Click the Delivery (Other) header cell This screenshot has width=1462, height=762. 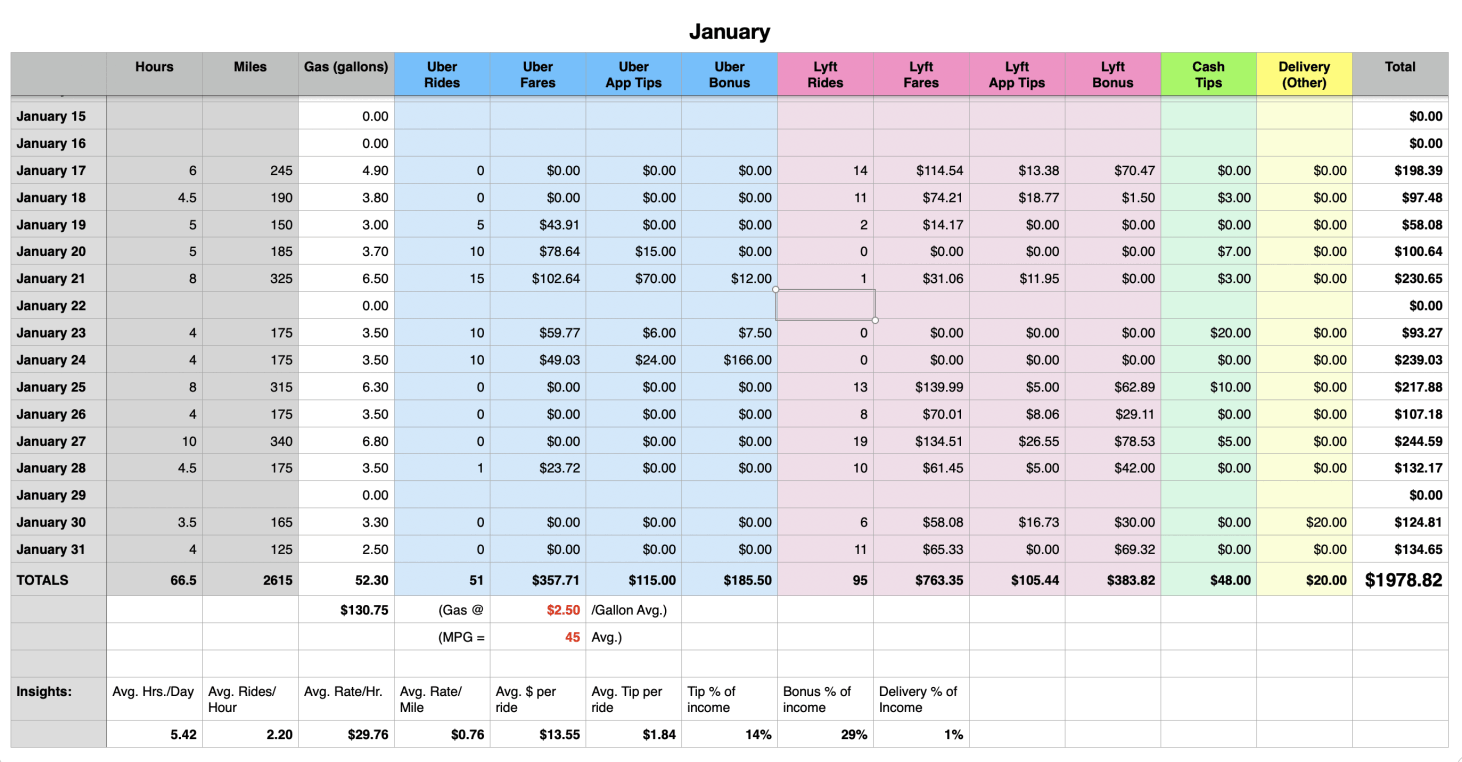pyautogui.click(x=1304, y=75)
